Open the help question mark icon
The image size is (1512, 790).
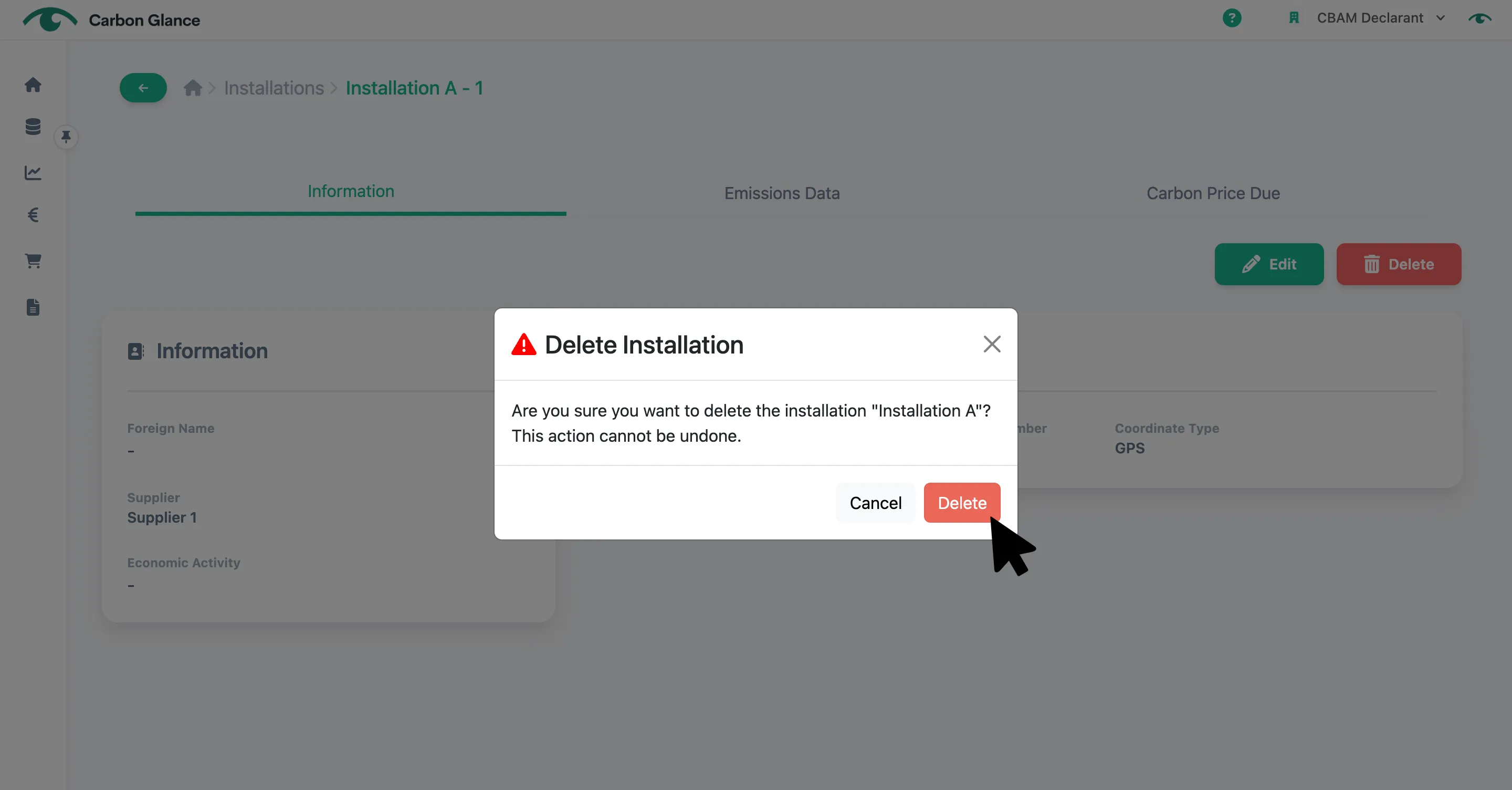(x=1232, y=18)
